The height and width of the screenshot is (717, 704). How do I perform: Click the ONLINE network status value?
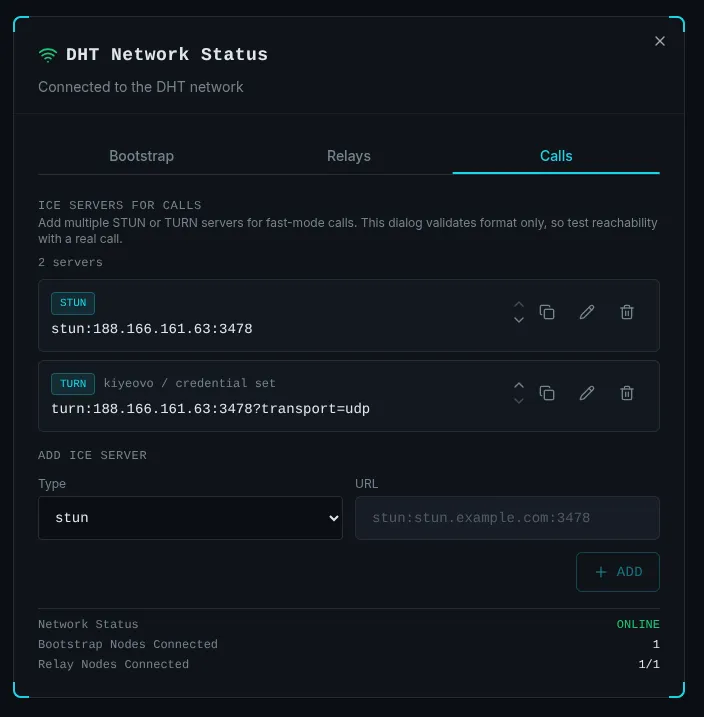point(637,624)
